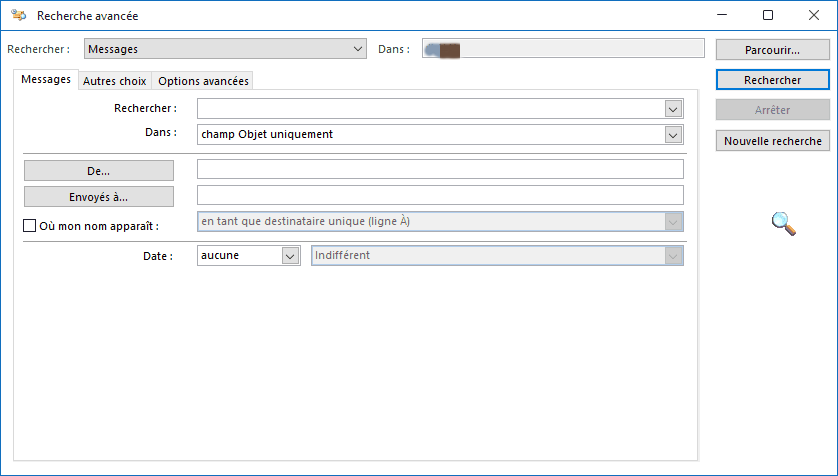Open the Rechercher text field dropdown arrow
Viewport: 838px width, 476px height.
[673, 109]
